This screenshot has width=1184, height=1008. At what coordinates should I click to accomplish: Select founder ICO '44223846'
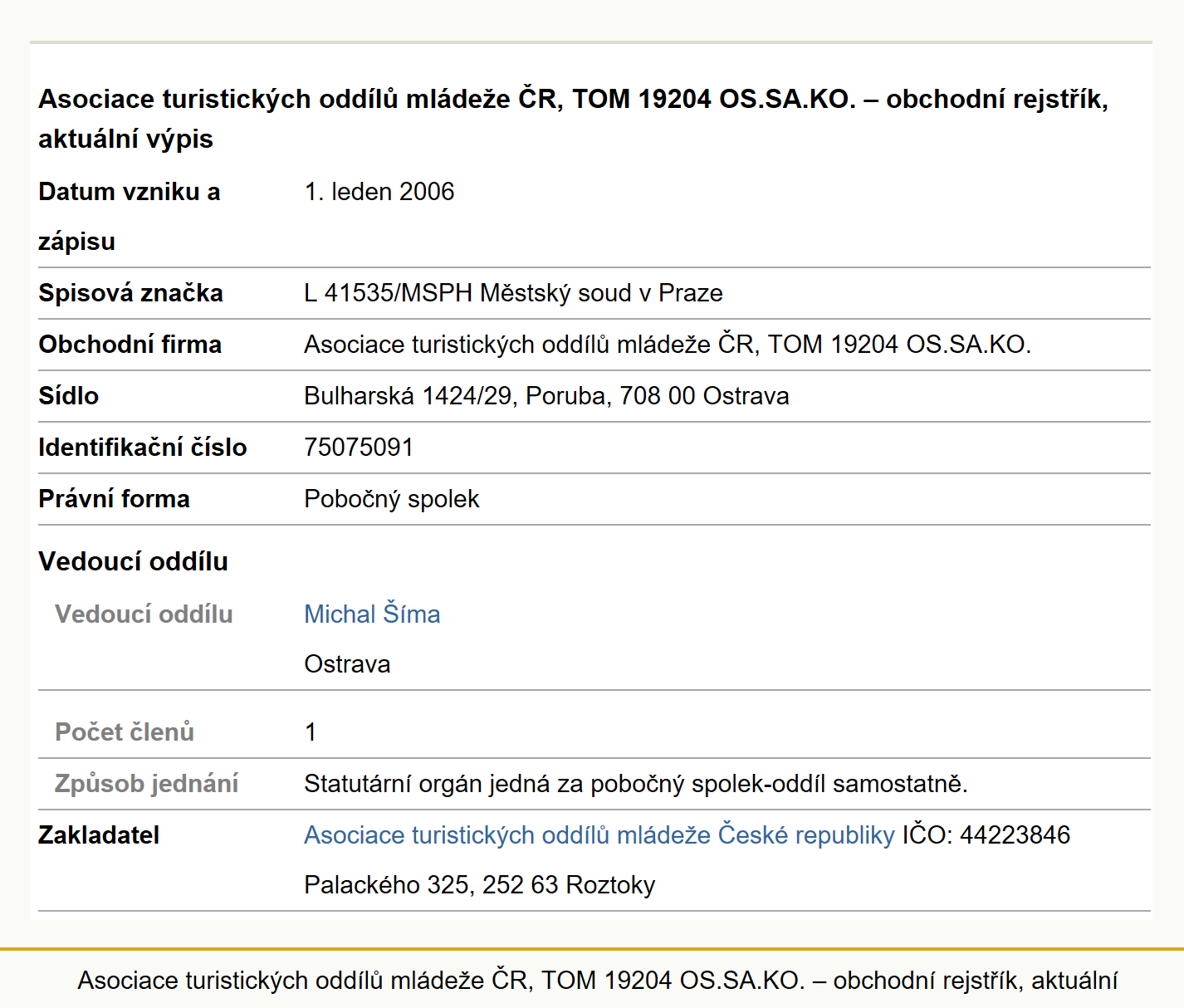tap(1015, 834)
